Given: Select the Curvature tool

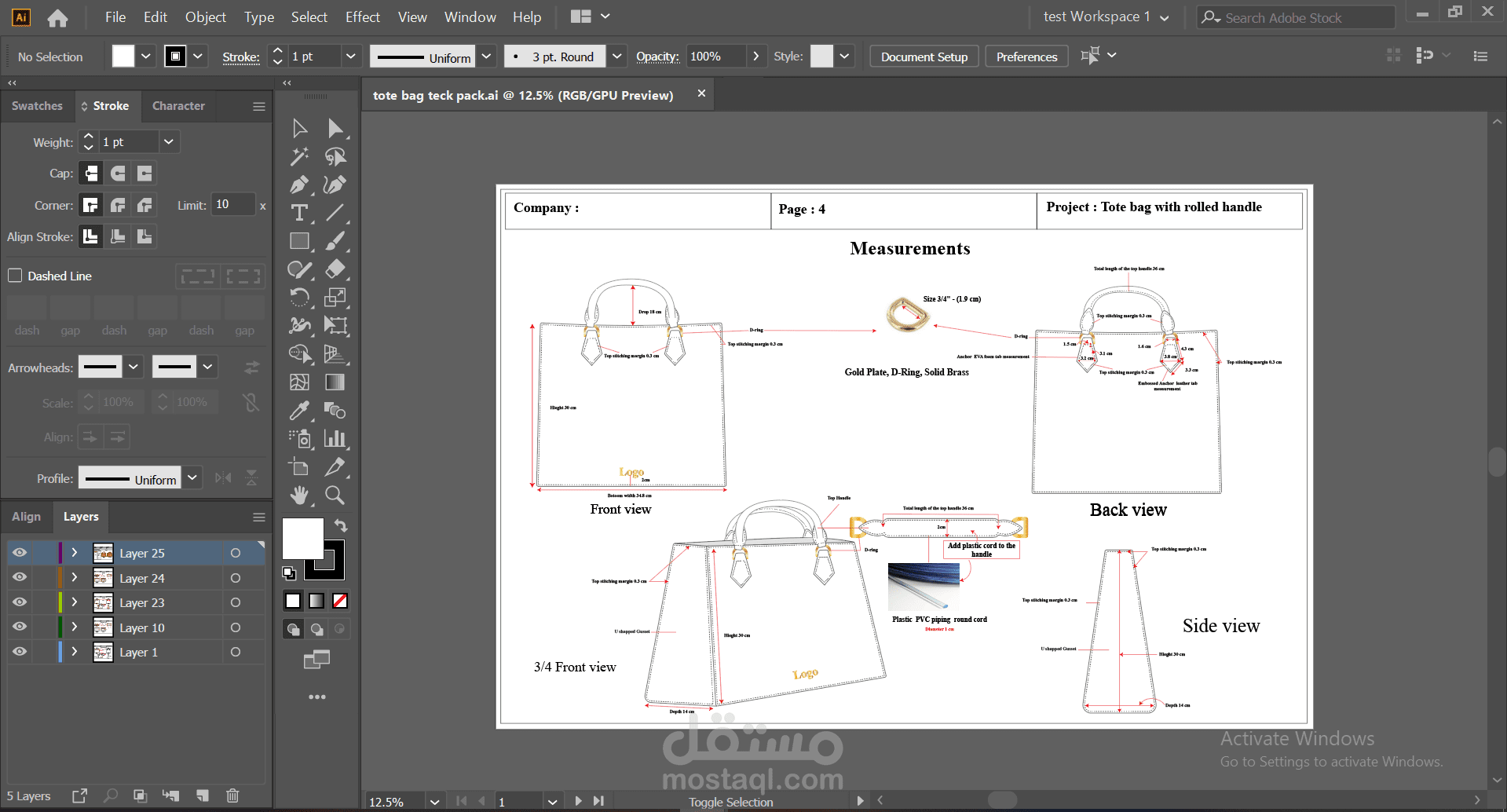Looking at the screenshot, I should pos(335,185).
